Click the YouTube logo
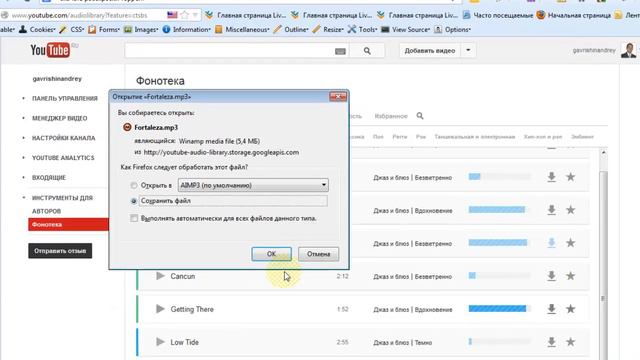This screenshot has height=360, width=640. click(x=50, y=50)
